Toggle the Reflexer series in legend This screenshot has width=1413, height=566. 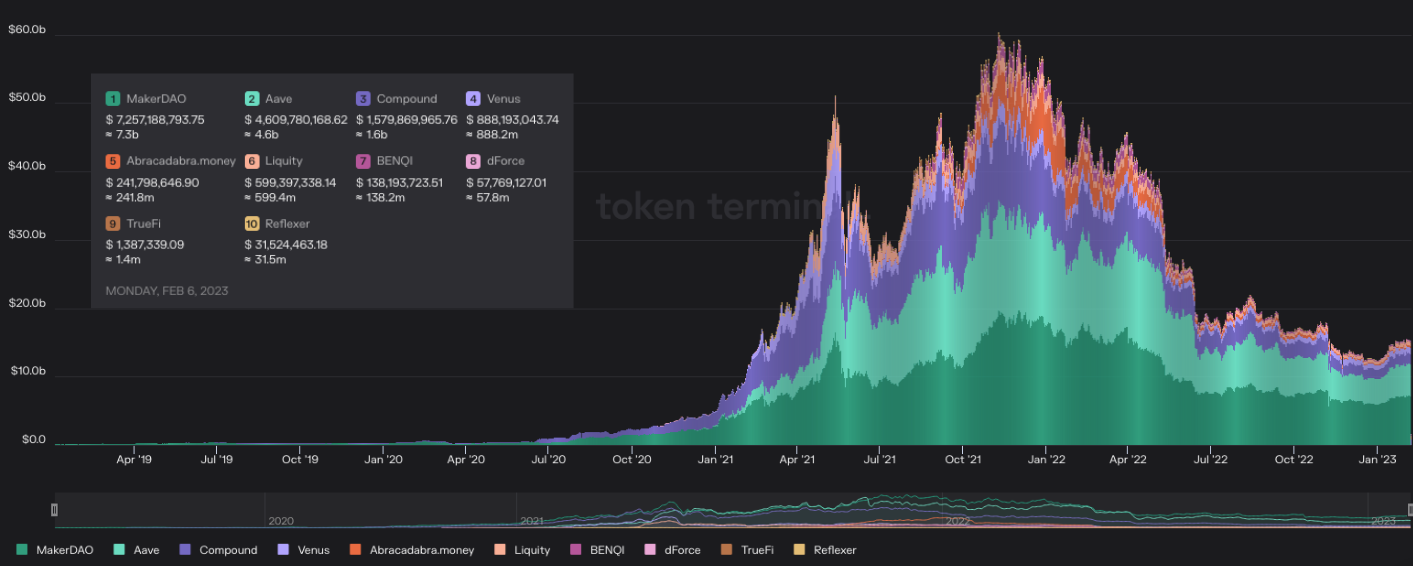pos(825,550)
